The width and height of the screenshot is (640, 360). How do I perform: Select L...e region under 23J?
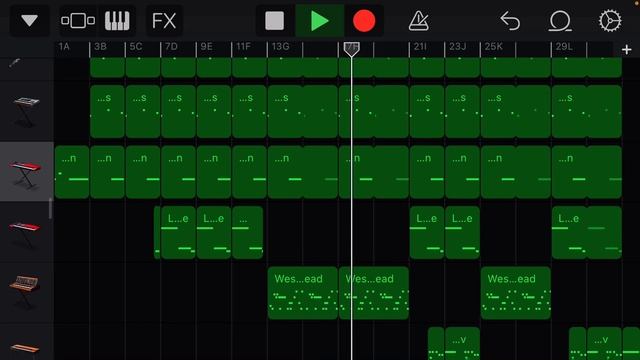[x=462, y=233]
